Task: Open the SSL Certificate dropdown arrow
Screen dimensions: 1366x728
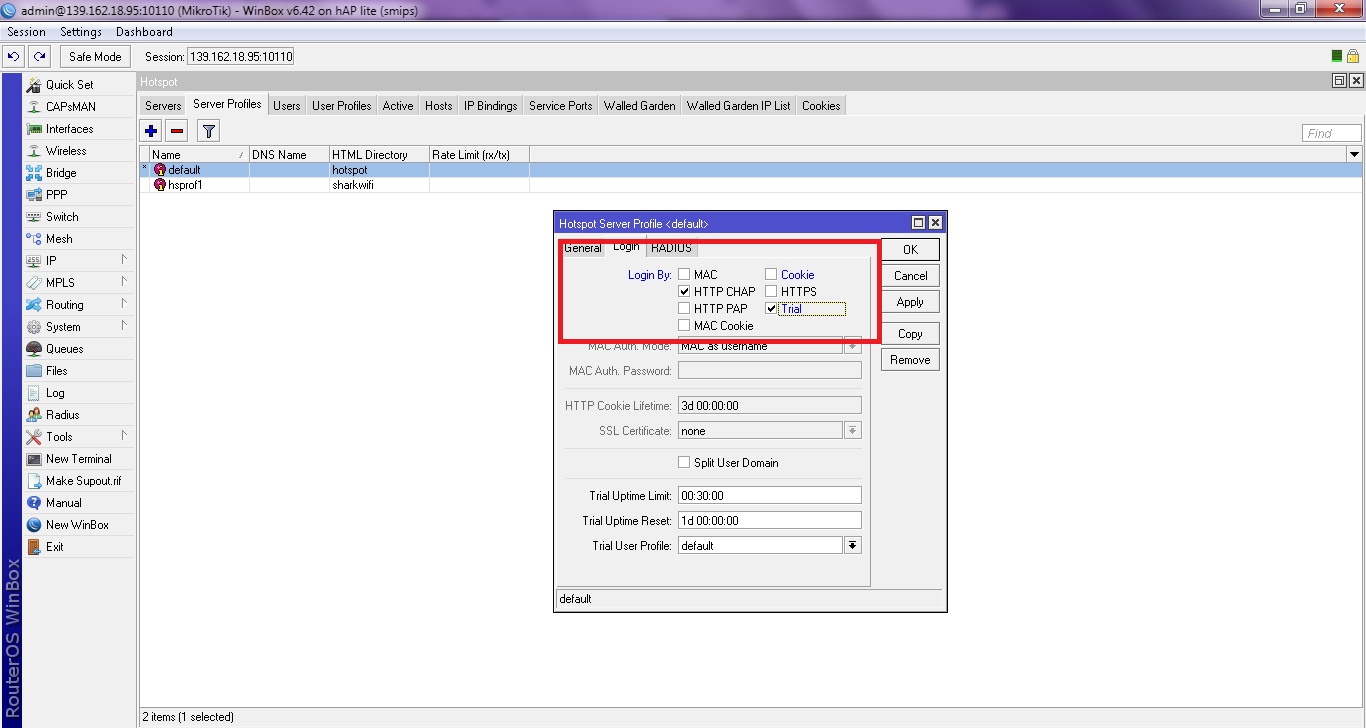Action: (x=852, y=431)
